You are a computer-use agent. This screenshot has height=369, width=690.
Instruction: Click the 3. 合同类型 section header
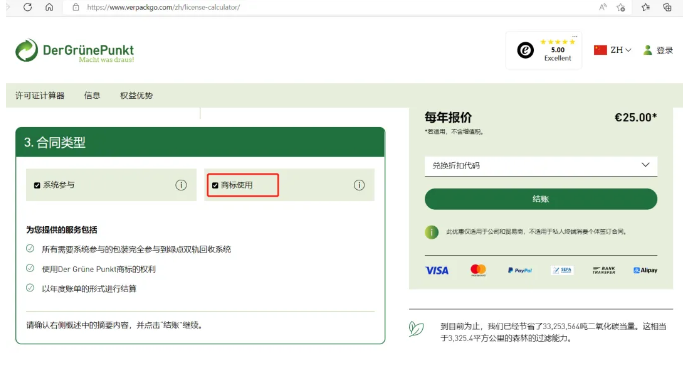pyautogui.click(x=200, y=142)
